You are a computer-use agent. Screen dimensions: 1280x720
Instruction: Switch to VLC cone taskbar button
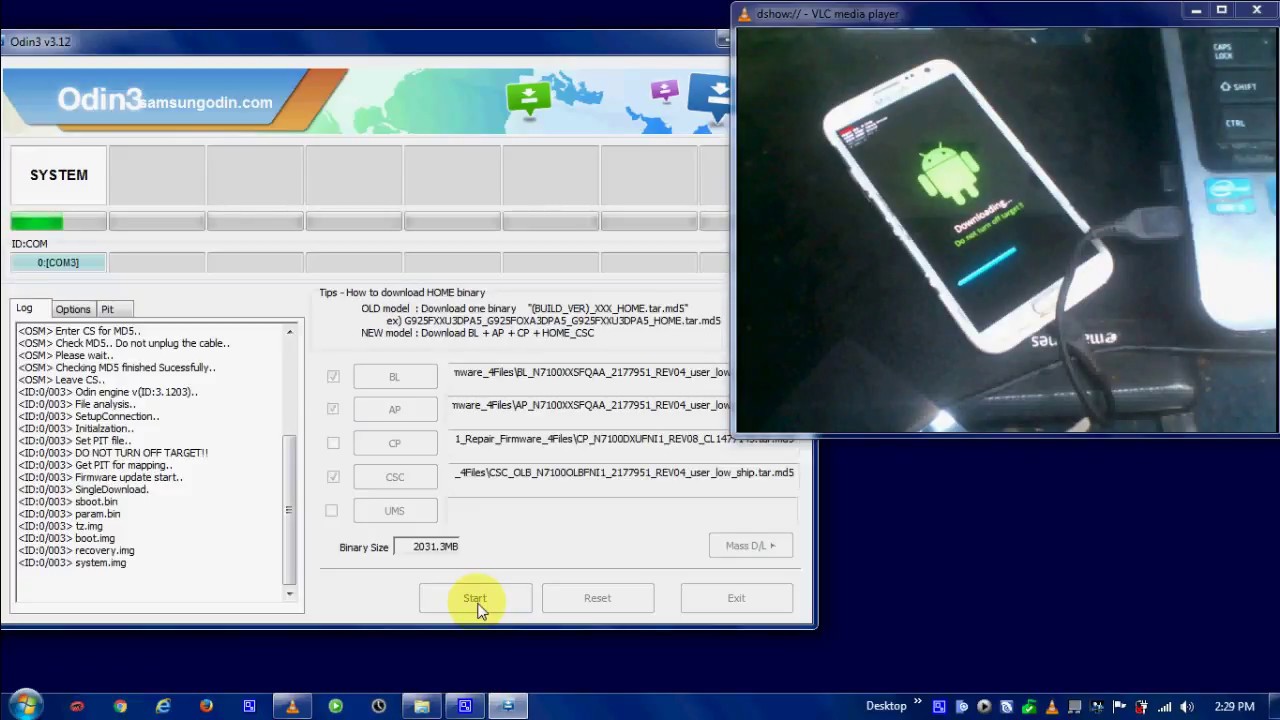tap(292, 706)
